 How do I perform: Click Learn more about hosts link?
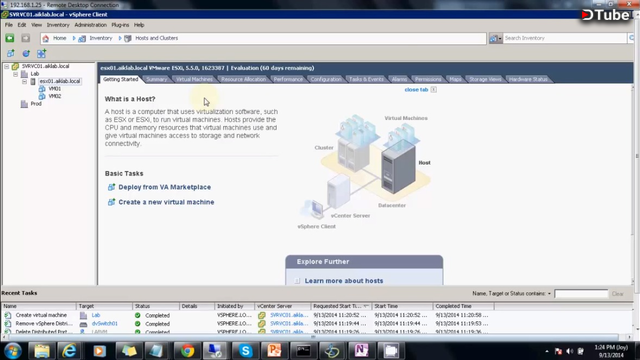coord(344,281)
